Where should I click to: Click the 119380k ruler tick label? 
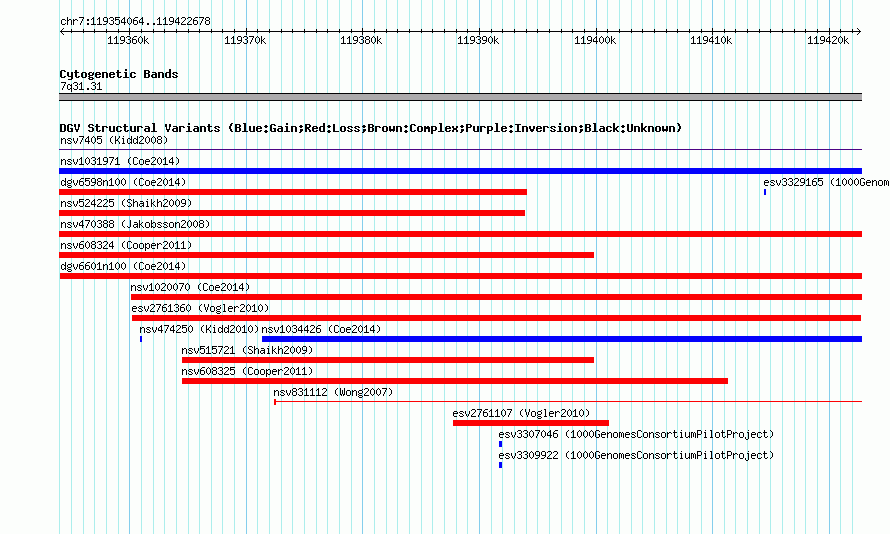point(361,40)
